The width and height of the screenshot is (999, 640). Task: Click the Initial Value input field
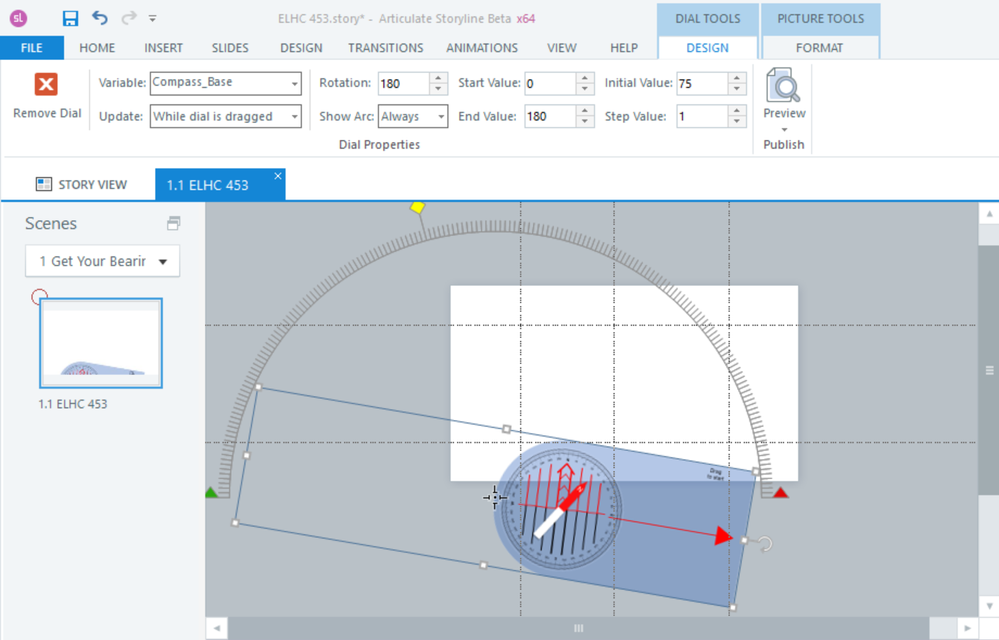pyautogui.click(x=701, y=84)
